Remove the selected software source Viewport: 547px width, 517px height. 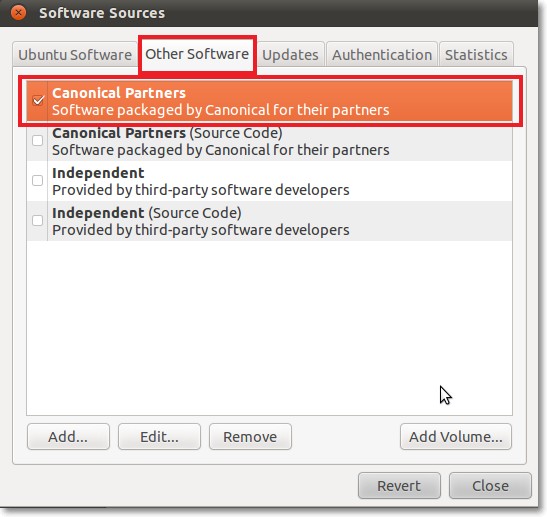click(250, 437)
